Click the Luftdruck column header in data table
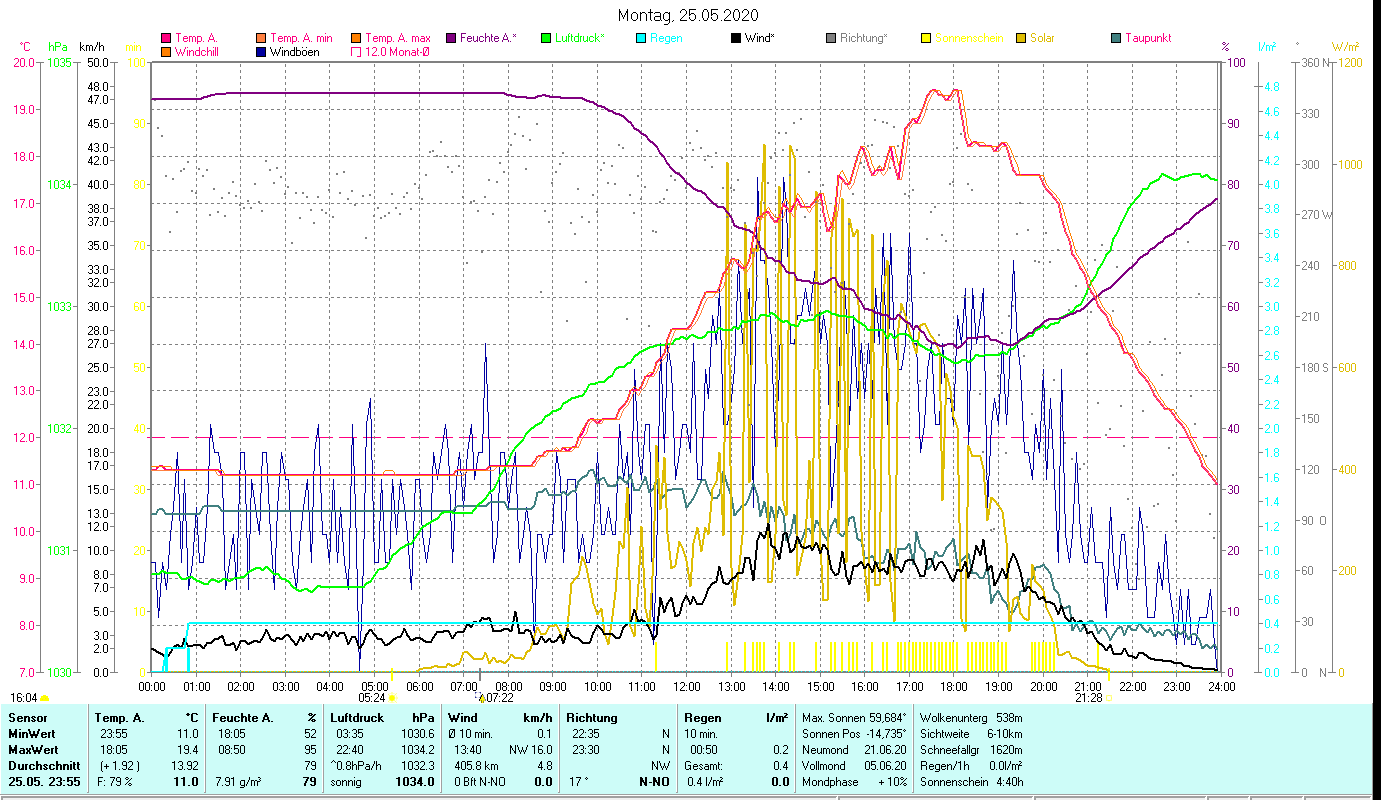1381x800 pixels. pos(356,717)
